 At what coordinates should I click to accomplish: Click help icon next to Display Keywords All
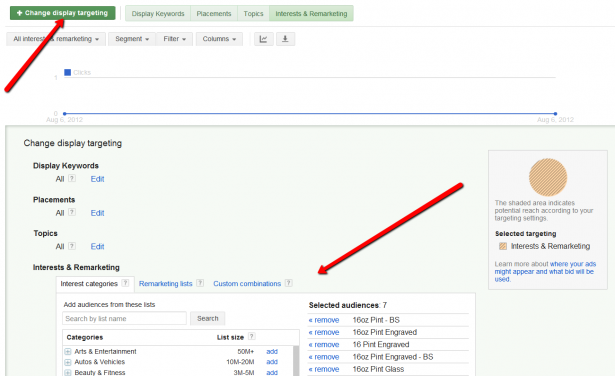(x=72, y=178)
